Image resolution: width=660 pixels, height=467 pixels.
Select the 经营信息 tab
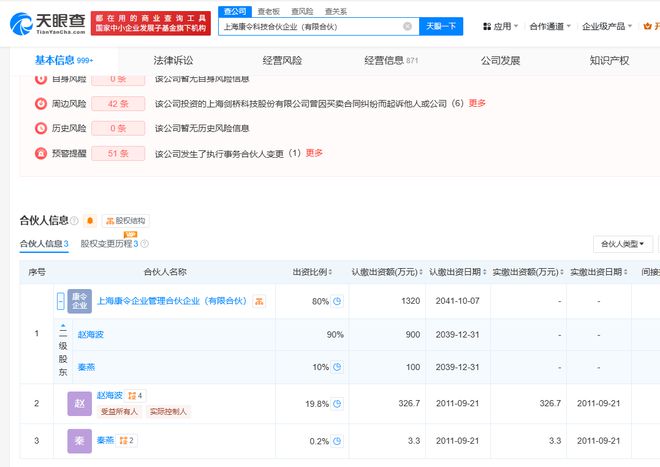tap(391, 61)
